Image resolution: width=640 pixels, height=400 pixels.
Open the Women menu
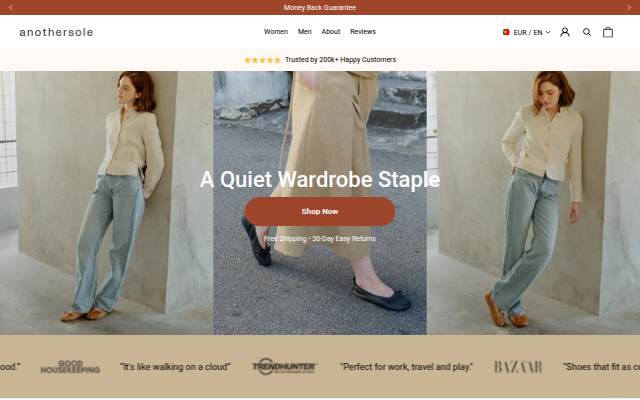(x=276, y=31)
